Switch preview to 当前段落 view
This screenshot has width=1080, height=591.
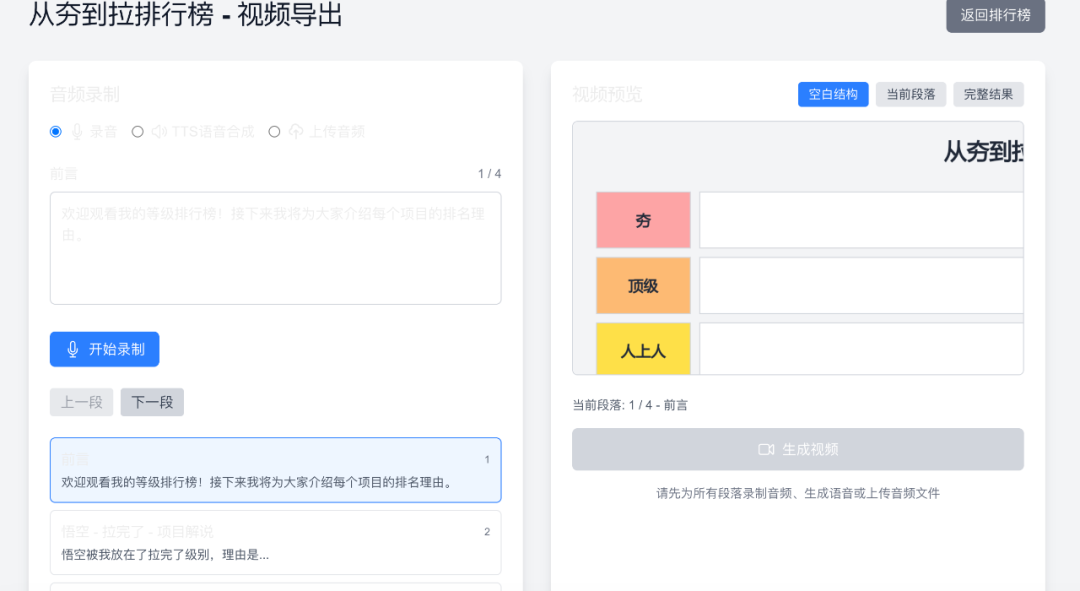click(910, 94)
